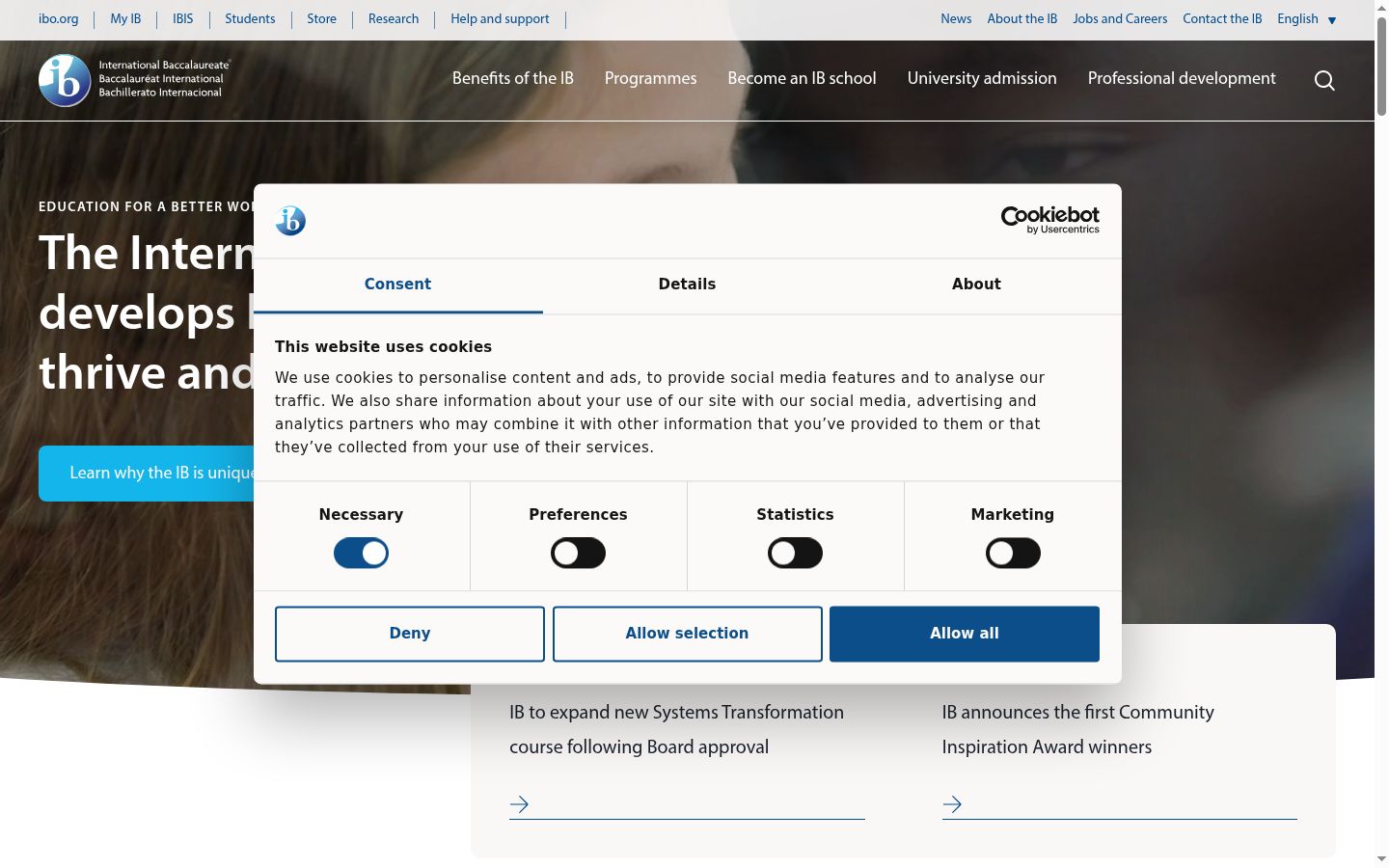This screenshot has height=868, width=1389.
Task: Open the Cookiebot by Usercentrics logo link
Action: [1049, 220]
